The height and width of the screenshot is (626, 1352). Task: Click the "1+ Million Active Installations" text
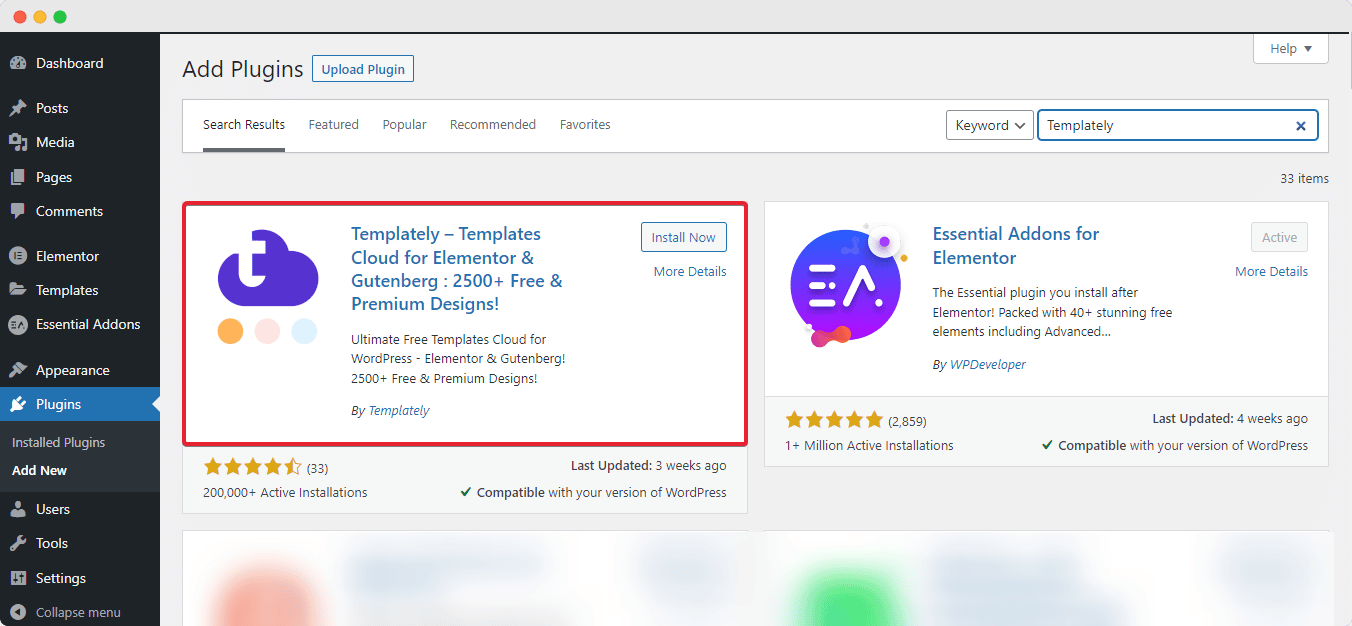point(869,445)
